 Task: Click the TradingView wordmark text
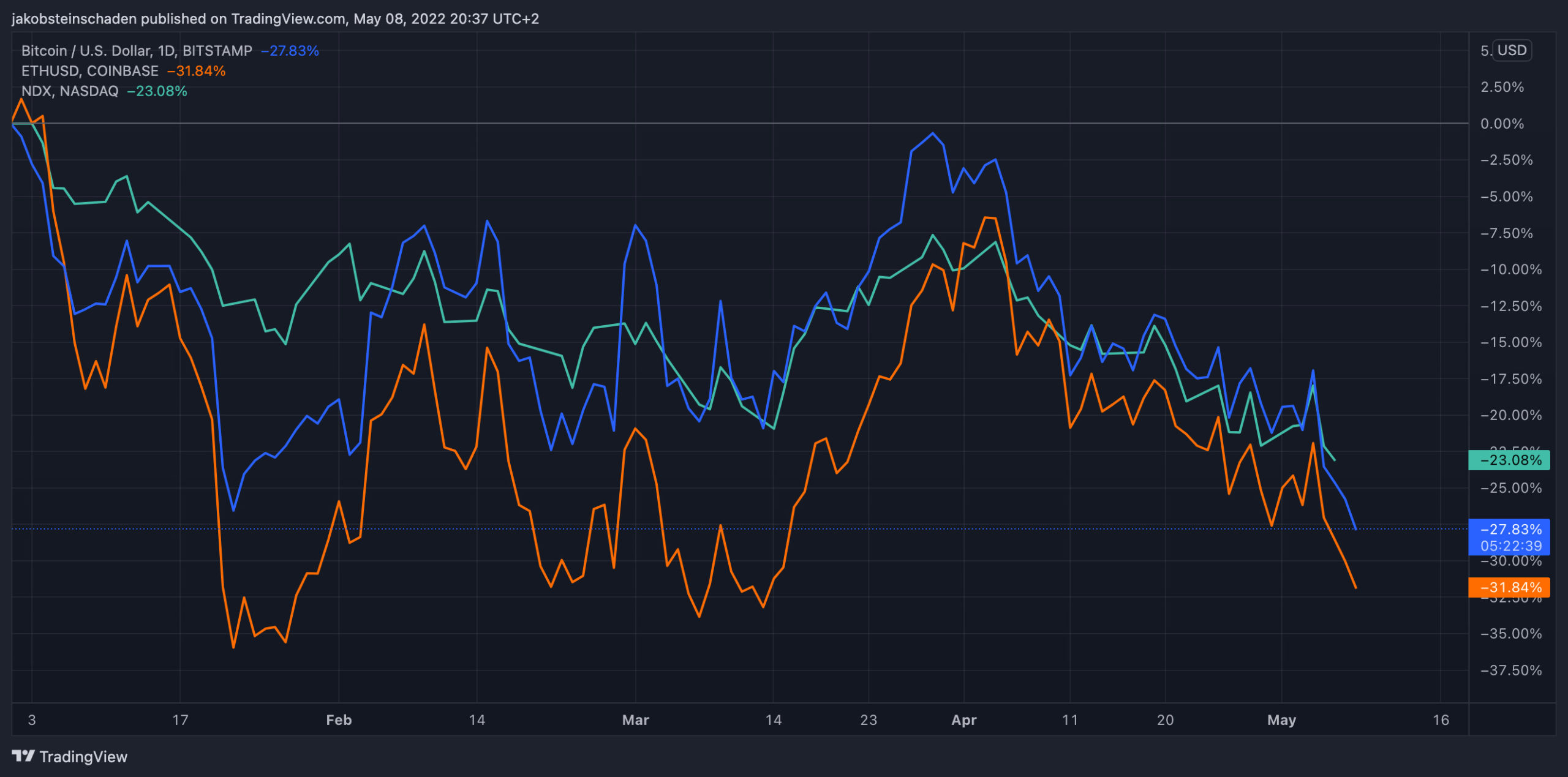coord(83,757)
